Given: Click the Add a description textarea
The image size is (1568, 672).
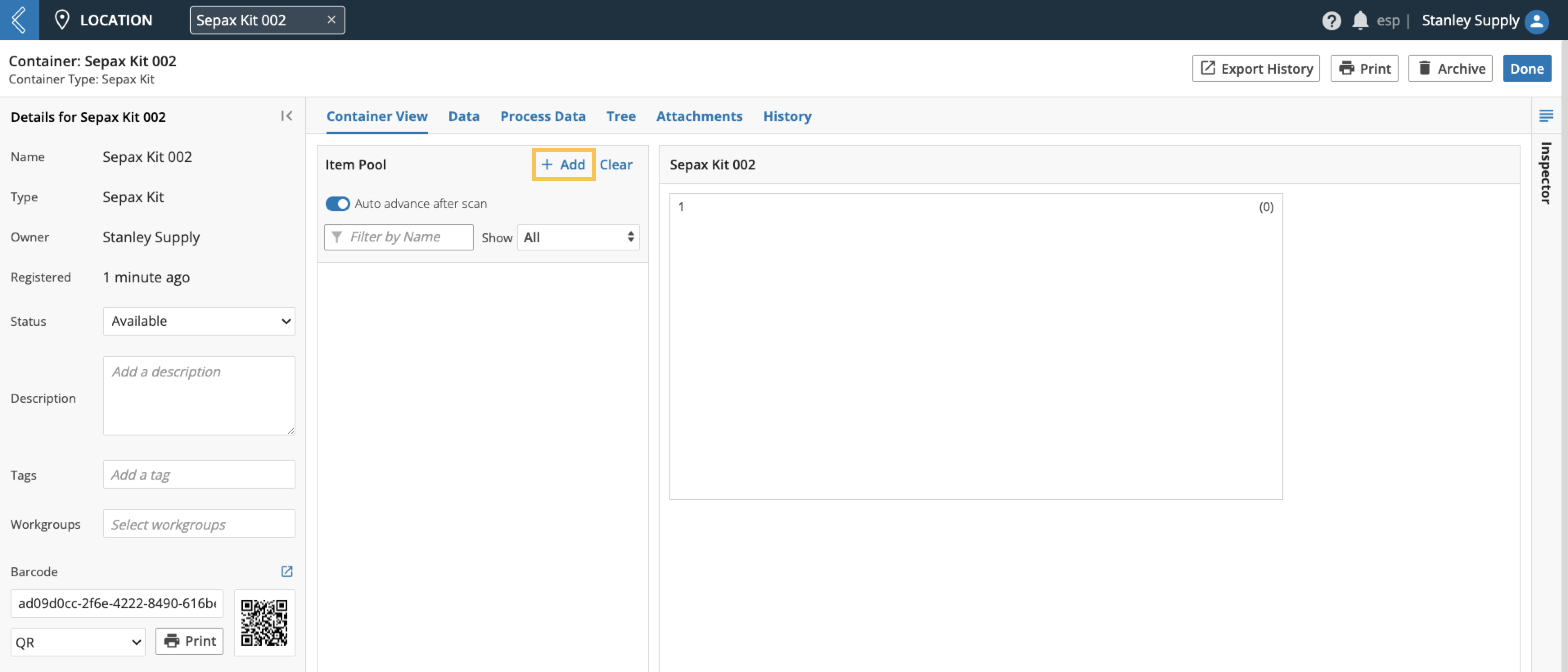Looking at the screenshot, I should (199, 396).
